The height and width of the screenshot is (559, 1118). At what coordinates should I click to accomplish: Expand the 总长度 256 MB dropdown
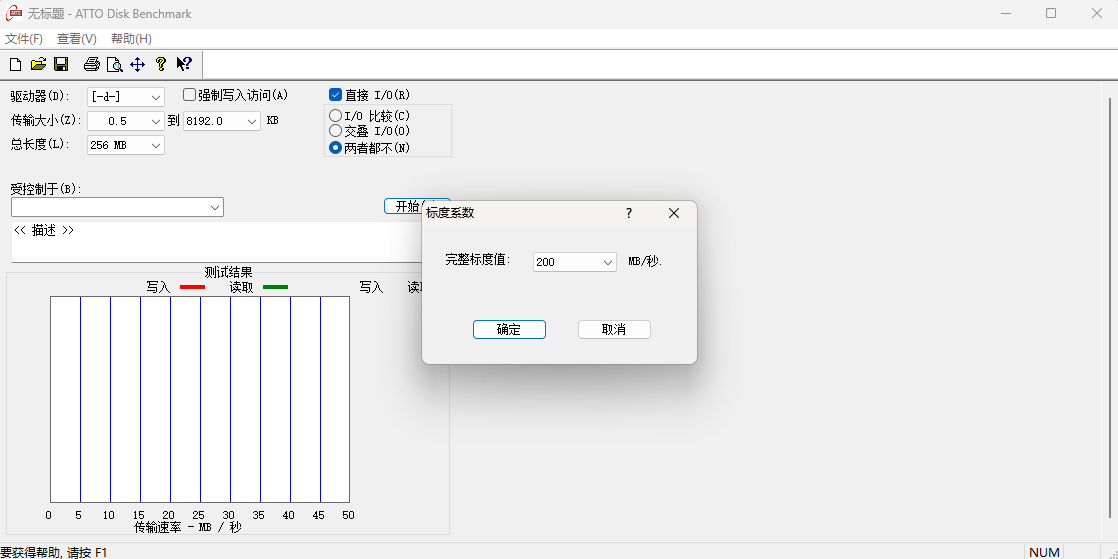(x=156, y=146)
